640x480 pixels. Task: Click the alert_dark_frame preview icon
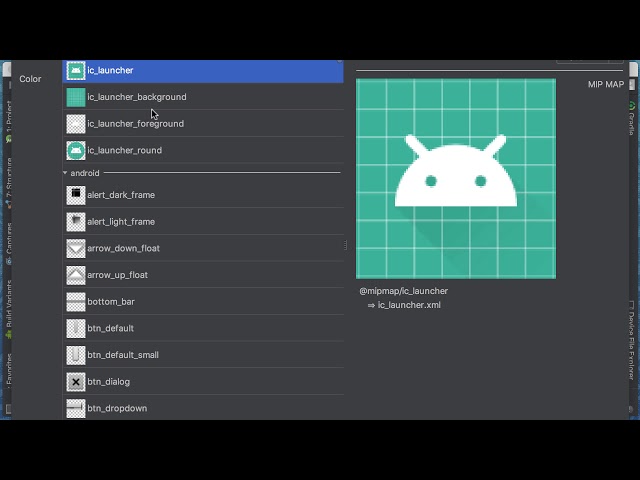click(76, 195)
